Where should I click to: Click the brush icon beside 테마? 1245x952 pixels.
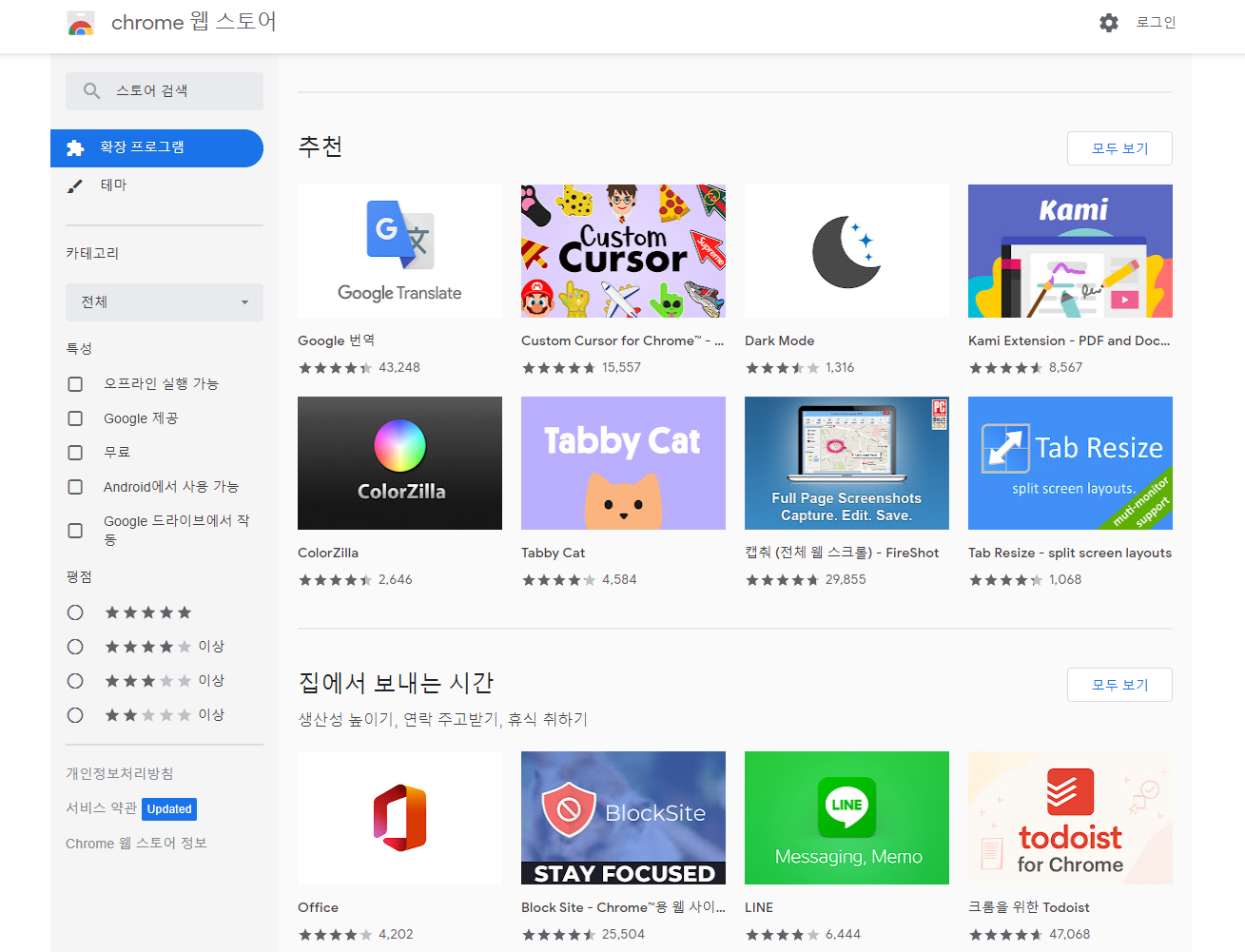(75, 186)
